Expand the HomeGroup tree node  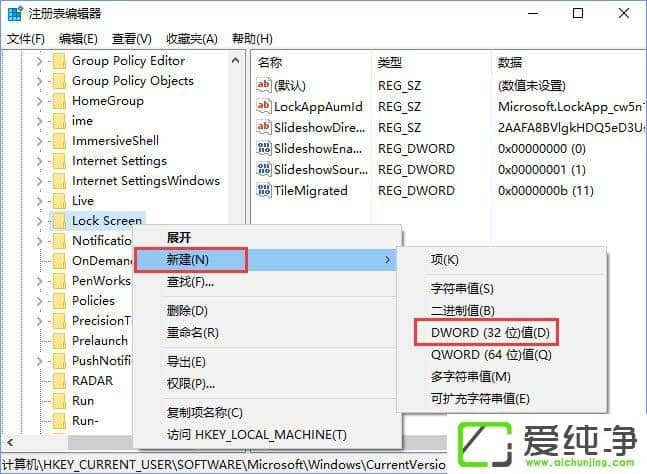pyautogui.click(x=39, y=101)
